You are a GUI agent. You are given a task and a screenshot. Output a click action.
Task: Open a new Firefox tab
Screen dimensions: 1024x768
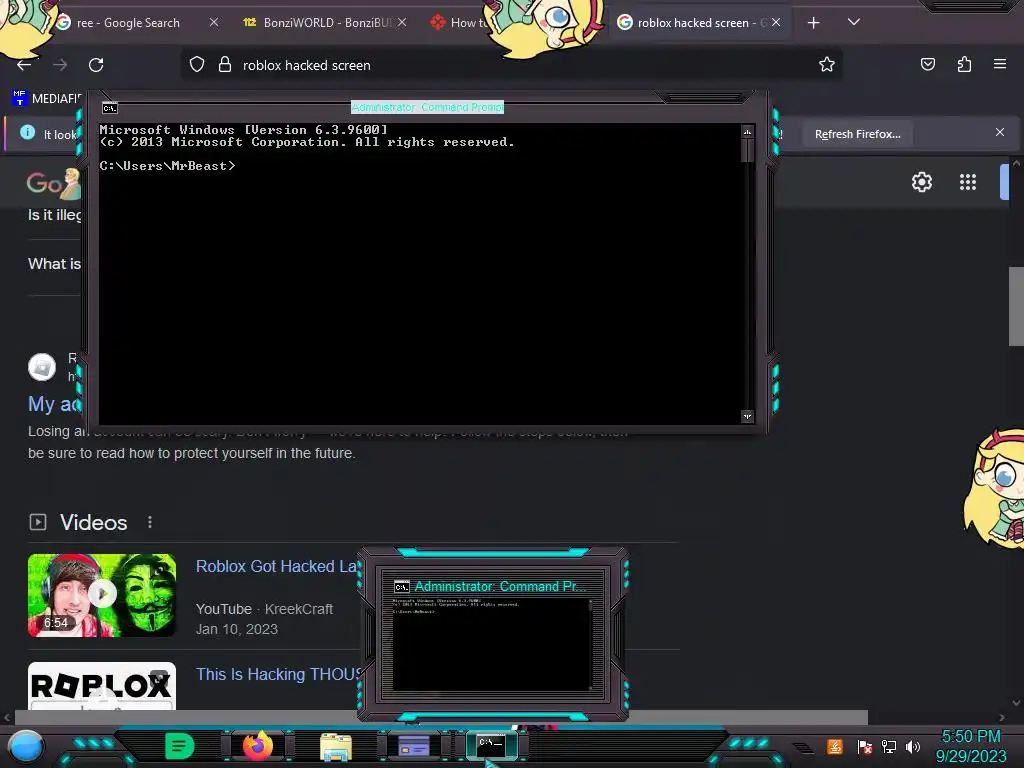[x=813, y=23]
